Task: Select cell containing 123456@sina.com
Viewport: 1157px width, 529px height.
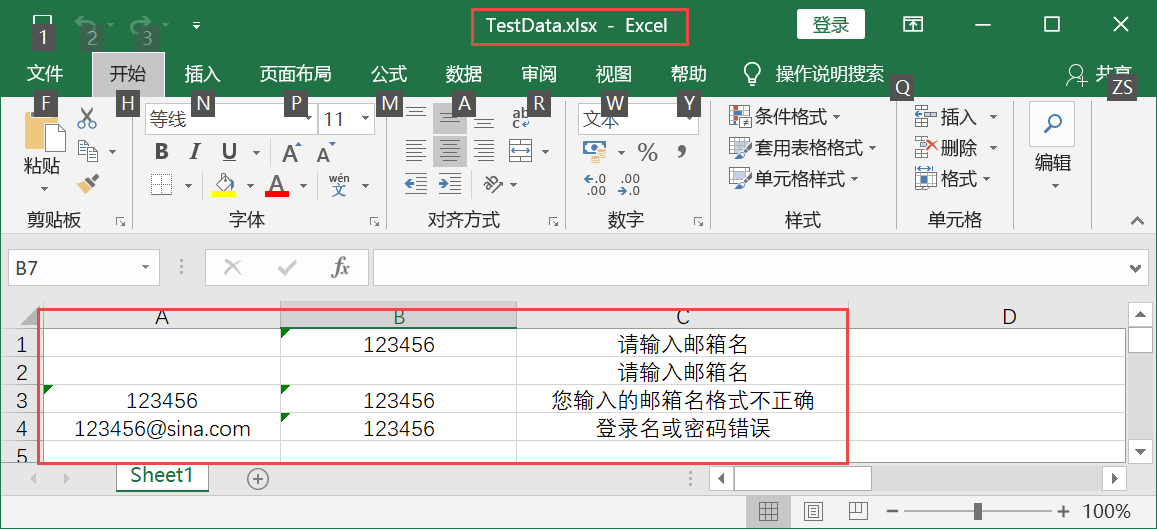Action: (x=162, y=428)
